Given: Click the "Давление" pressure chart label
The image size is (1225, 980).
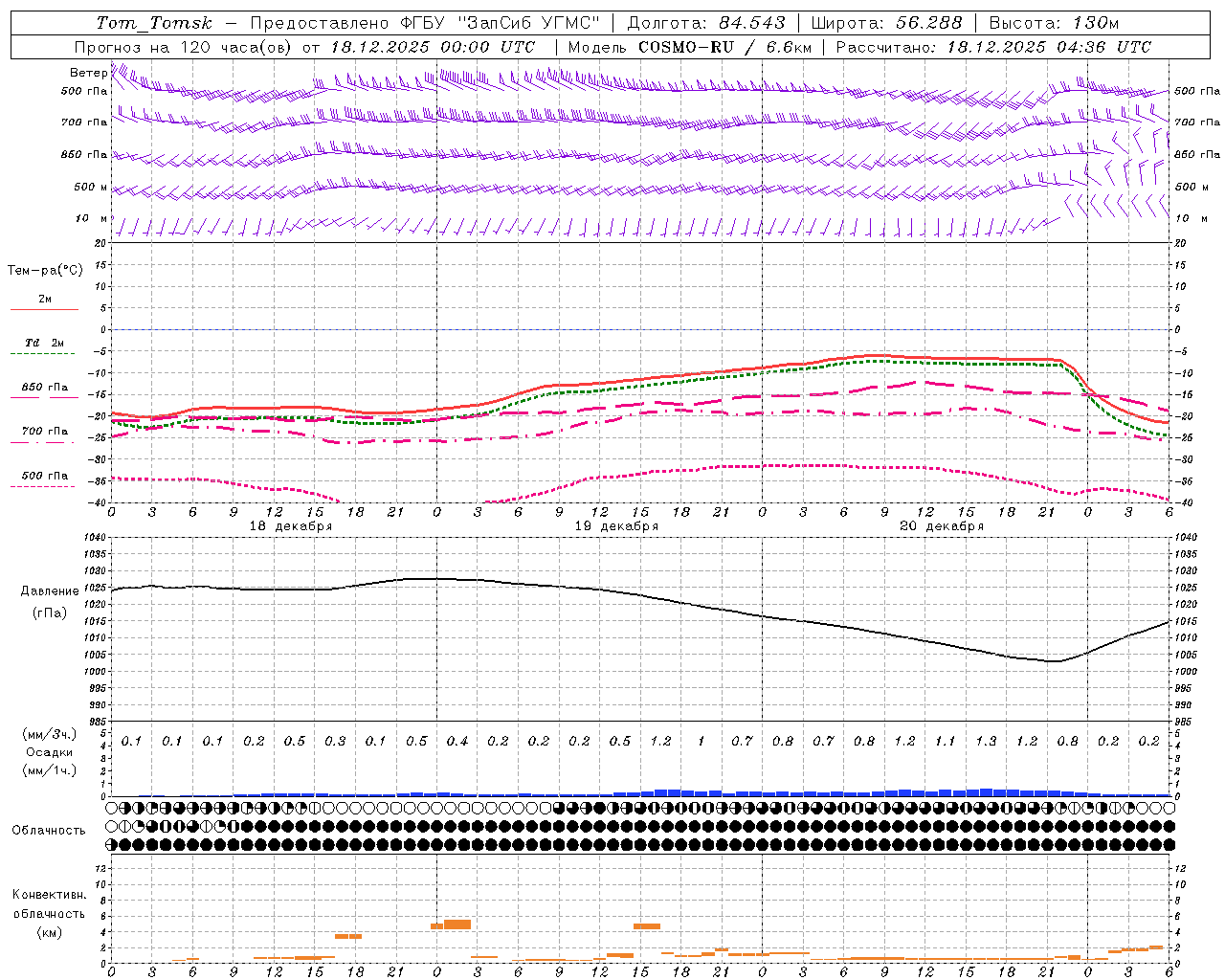Looking at the screenshot, I should click(x=50, y=591).
